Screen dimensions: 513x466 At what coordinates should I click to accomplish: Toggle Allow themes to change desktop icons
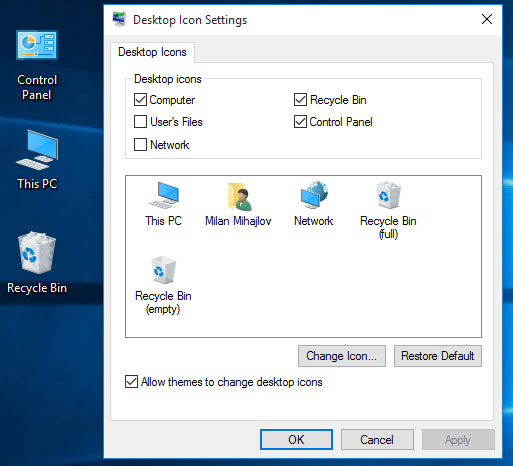tap(131, 382)
